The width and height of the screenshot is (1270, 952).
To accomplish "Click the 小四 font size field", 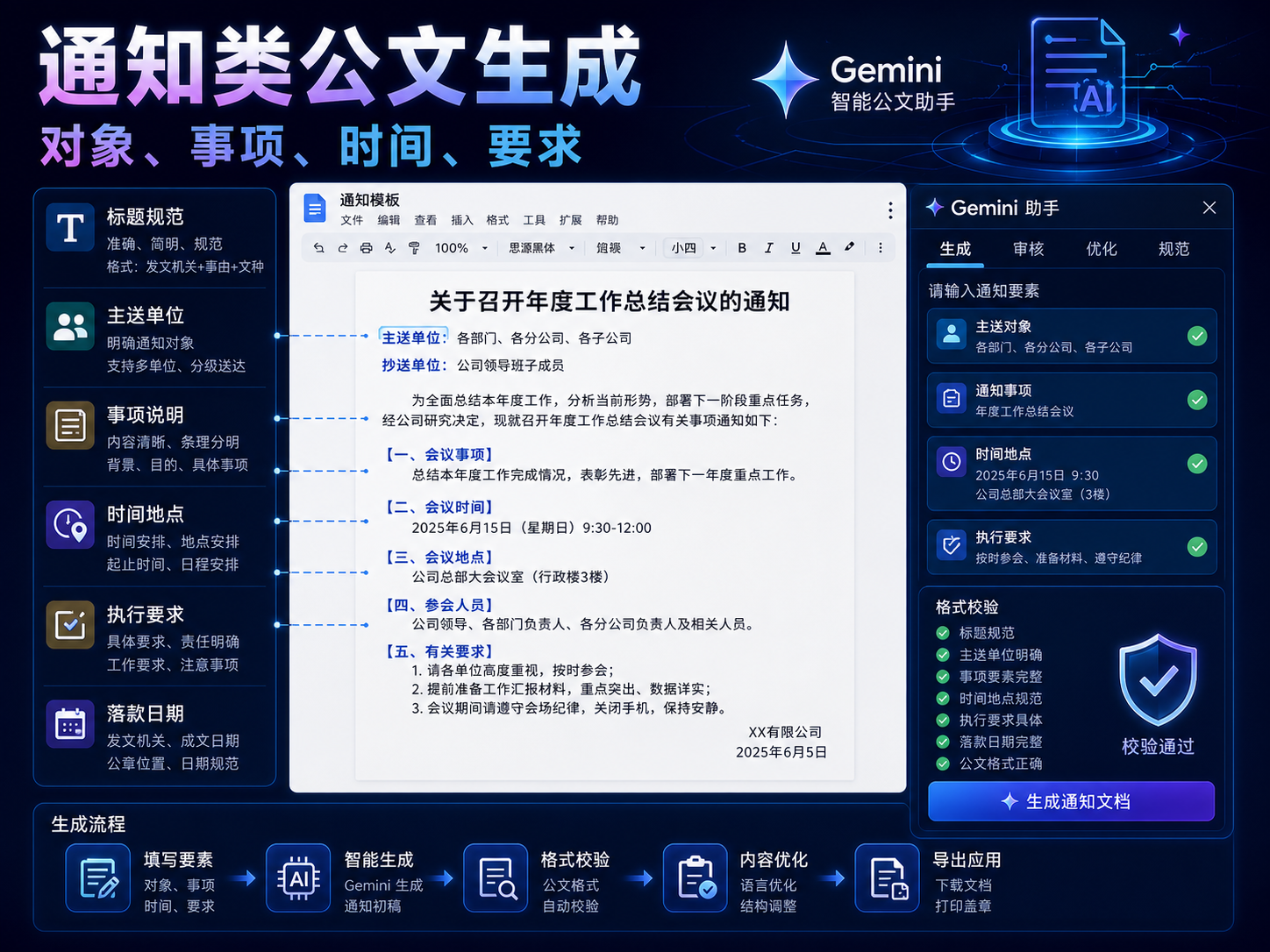I will point(684,248).
